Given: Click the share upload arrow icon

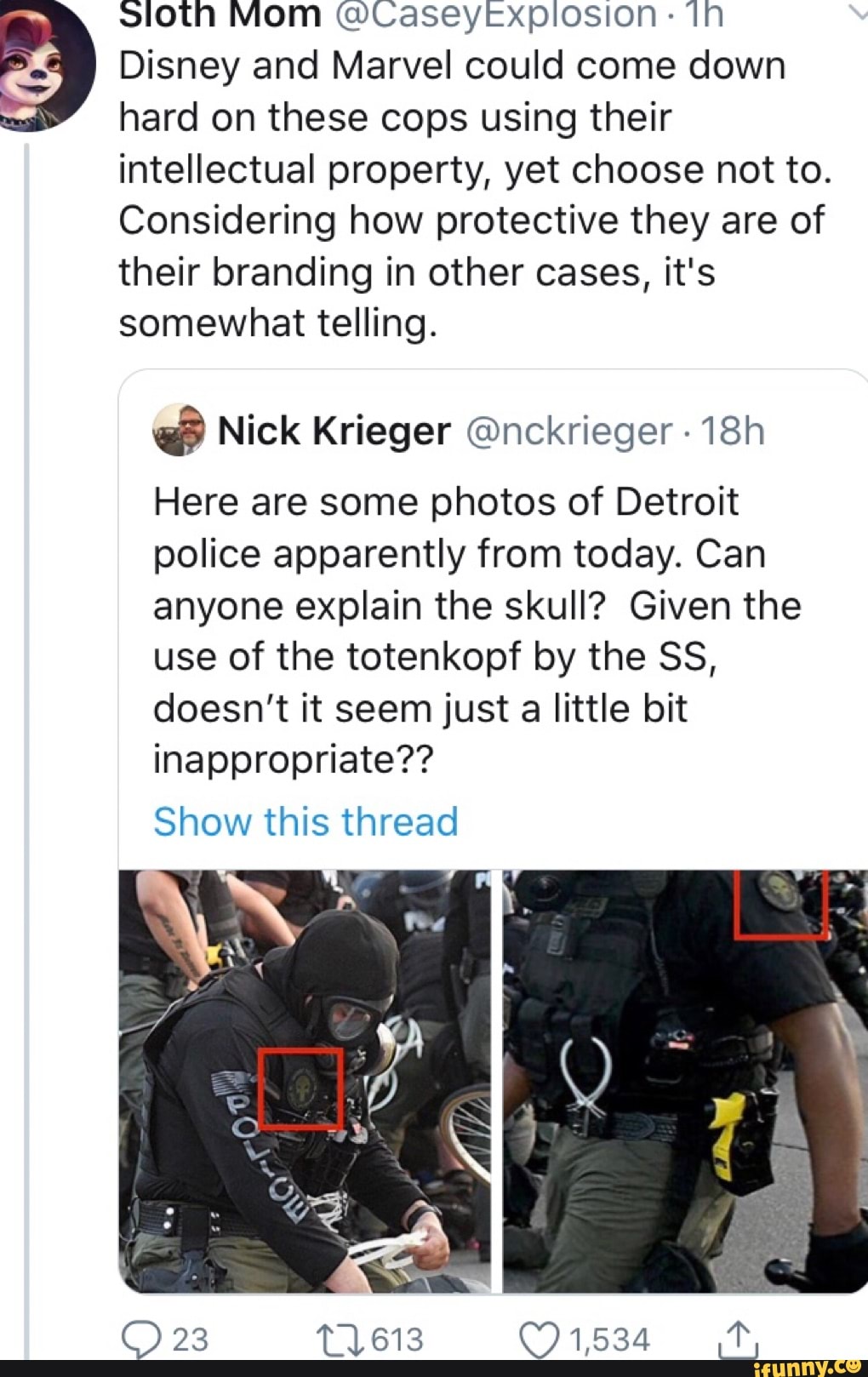Looking at the screenshot, I should click(x=737, y=1337).
